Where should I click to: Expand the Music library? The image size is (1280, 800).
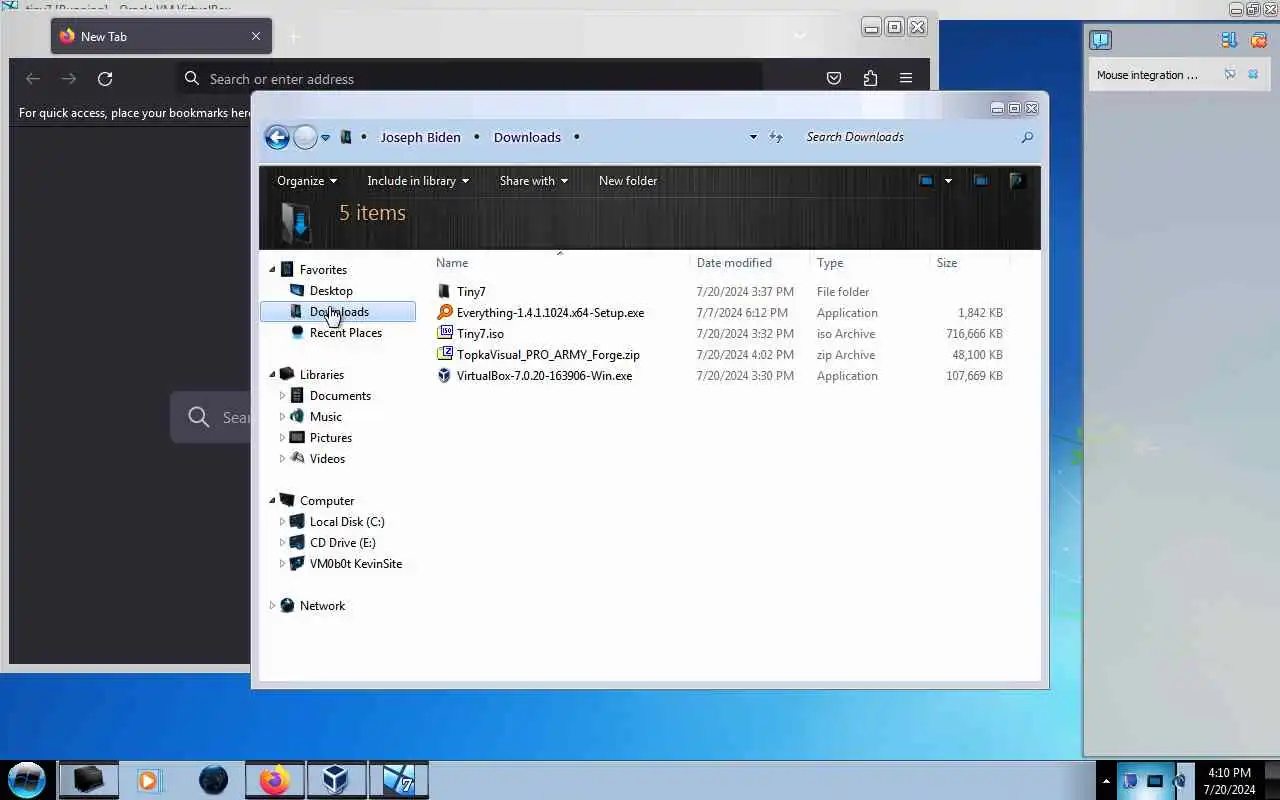pyautogui.click(x=282, y=417)
